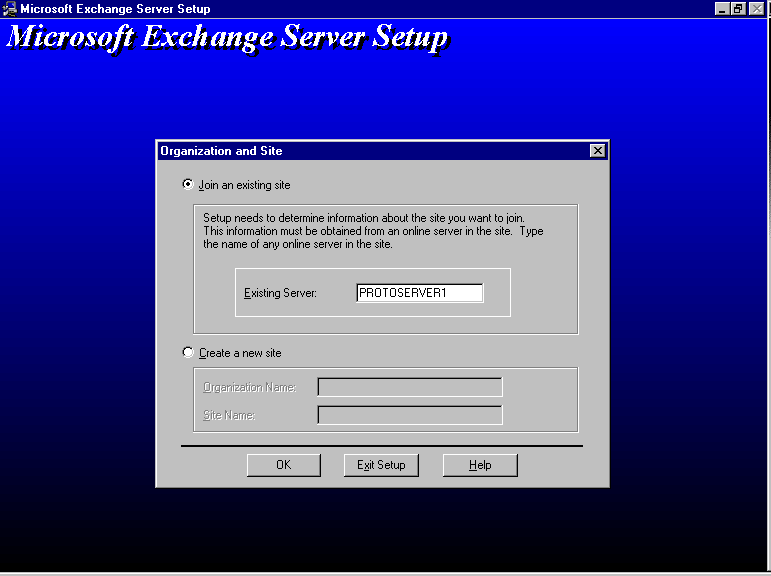Click into the Existing Server text field
This screenshot has width=771, height=576.
click(419, 293)
